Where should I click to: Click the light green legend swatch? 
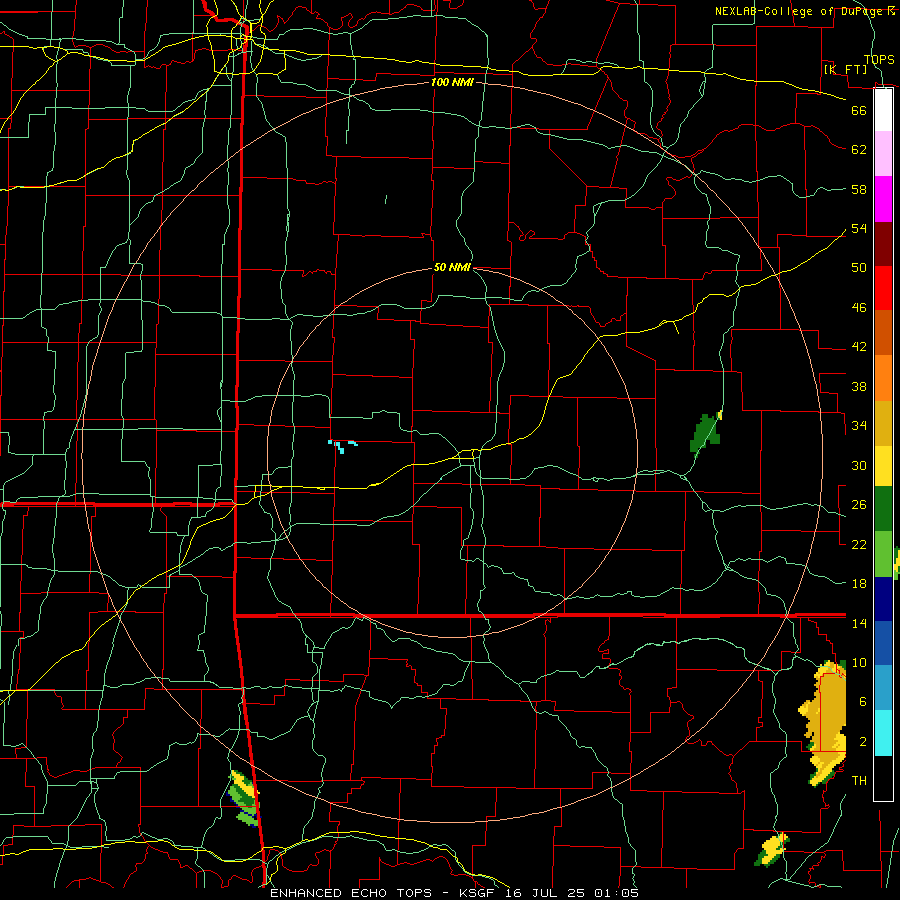(883, 554)
